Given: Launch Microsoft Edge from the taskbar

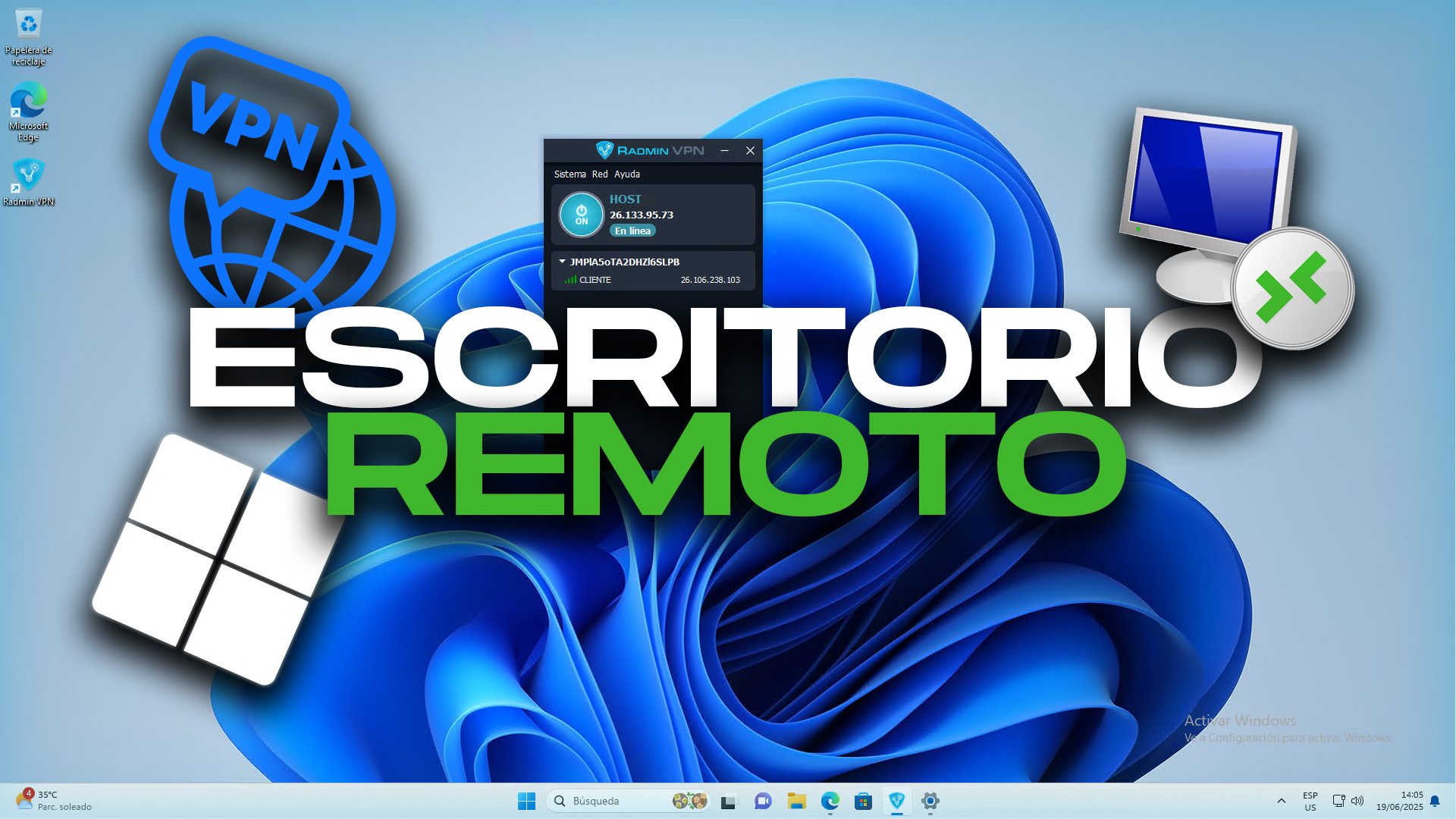Looking at the screenshot, I should pos(830,801).
